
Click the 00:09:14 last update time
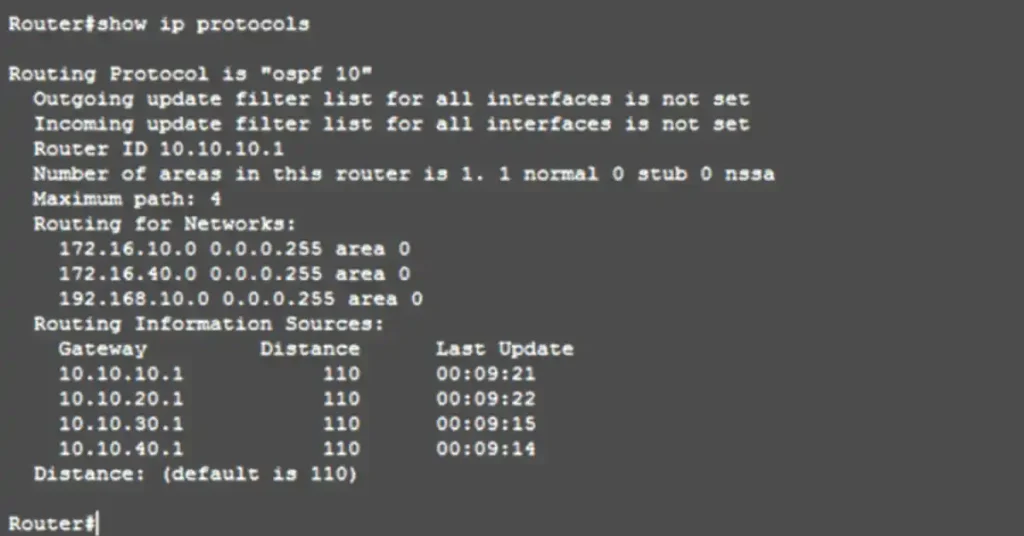pos(485,449)
